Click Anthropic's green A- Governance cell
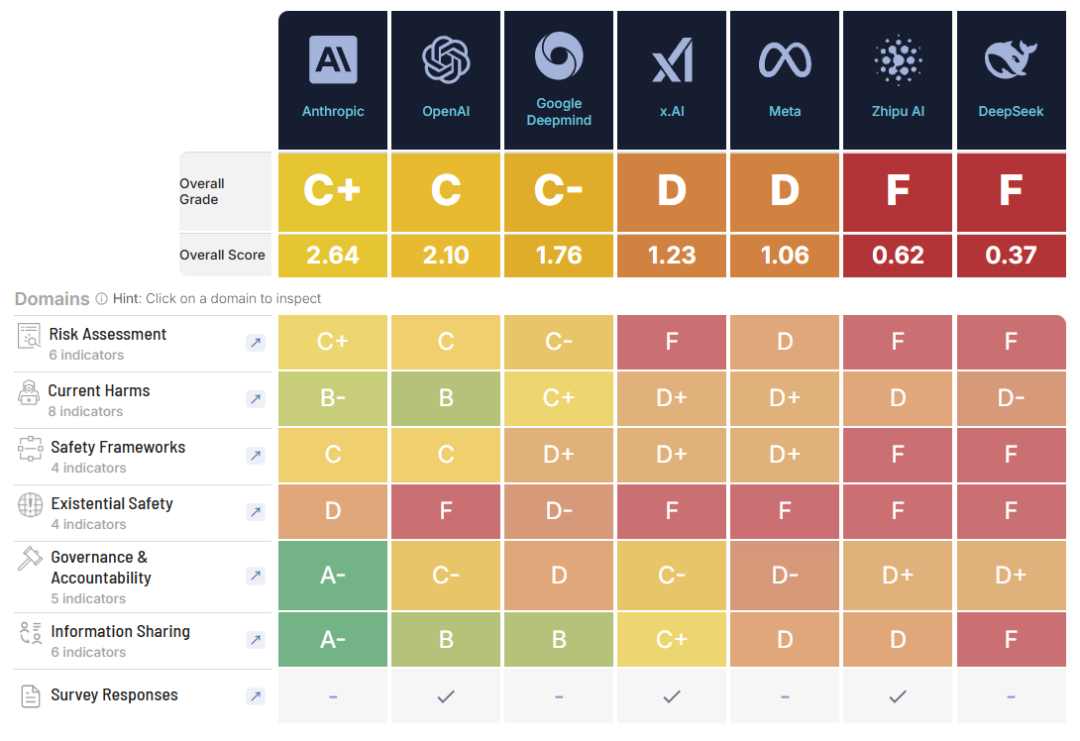Screen dimensions: 1080x741 click(333, 575)
